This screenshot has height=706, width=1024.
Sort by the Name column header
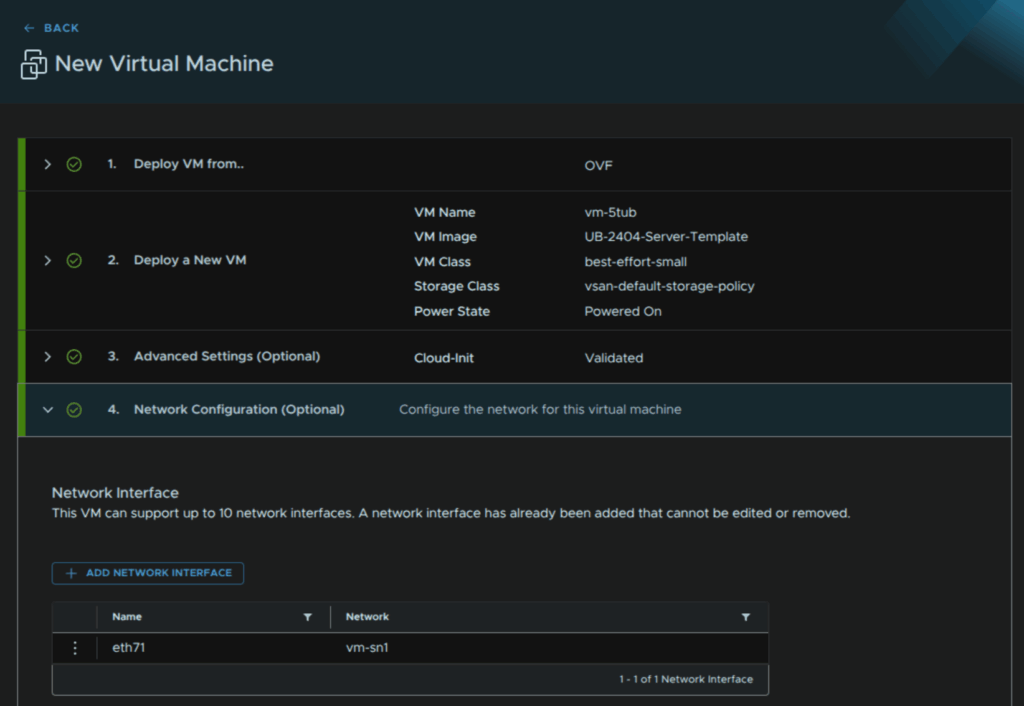pyautogui.click(x=127, y=617)
